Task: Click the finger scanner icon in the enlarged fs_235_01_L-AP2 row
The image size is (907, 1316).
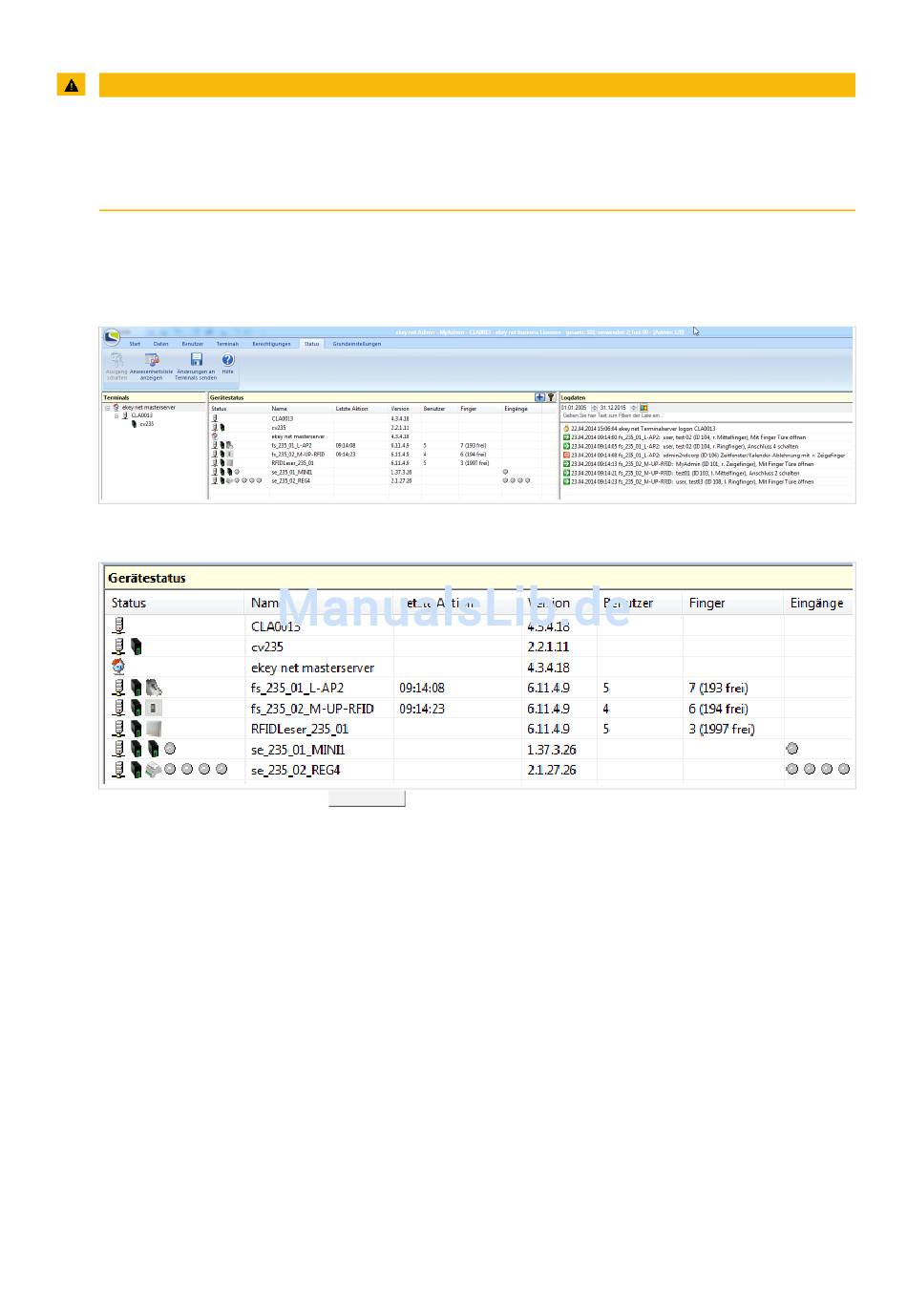Action: click(154, 687)
